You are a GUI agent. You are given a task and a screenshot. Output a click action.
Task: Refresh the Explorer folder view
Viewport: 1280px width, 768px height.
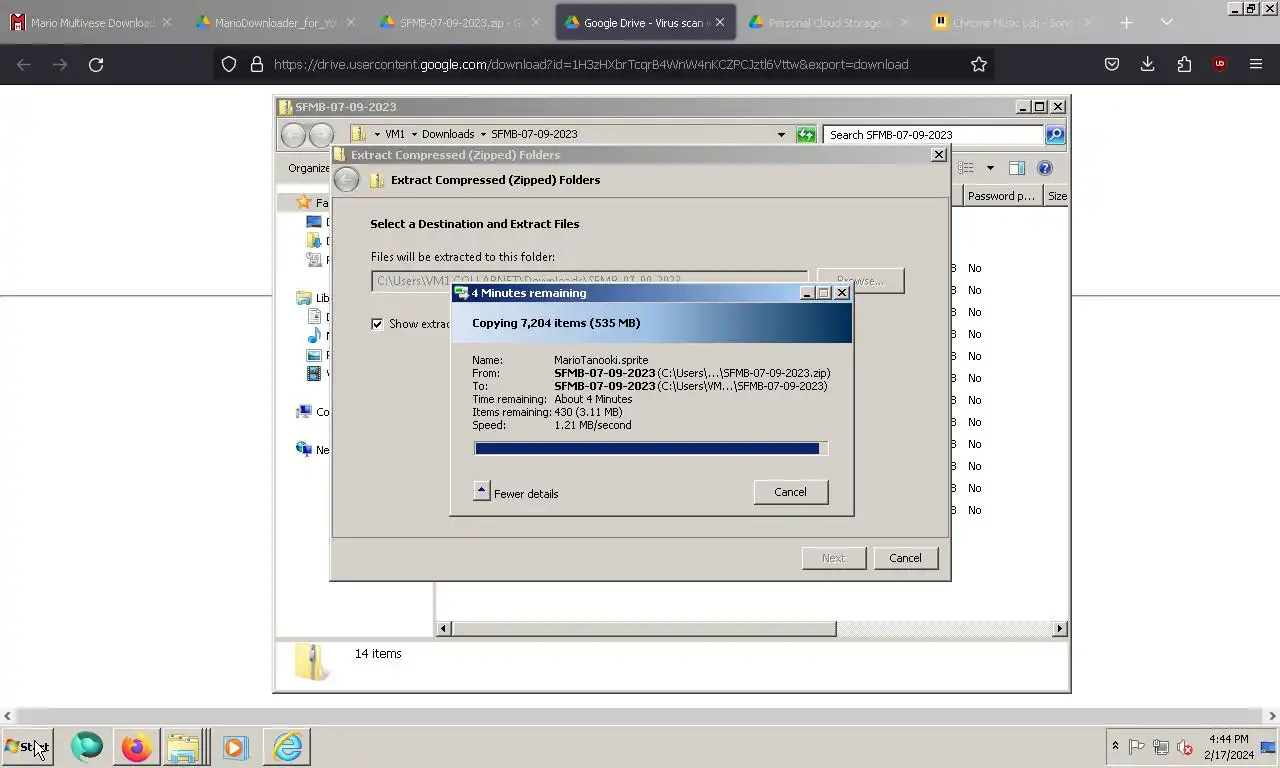[x=806, y=135]
